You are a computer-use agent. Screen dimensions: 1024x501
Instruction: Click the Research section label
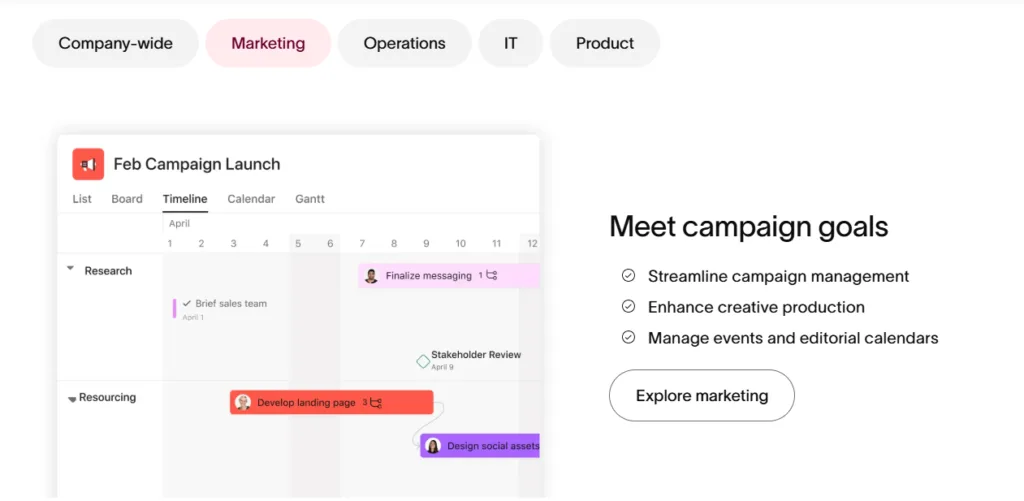pos(108,270)
